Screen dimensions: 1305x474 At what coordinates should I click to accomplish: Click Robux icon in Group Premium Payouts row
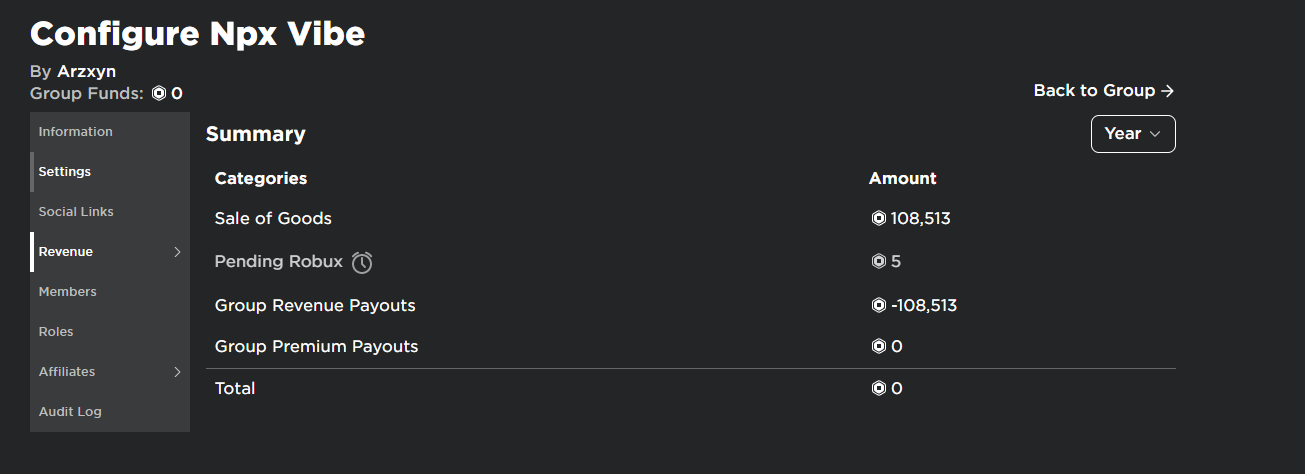coord(878,347)
